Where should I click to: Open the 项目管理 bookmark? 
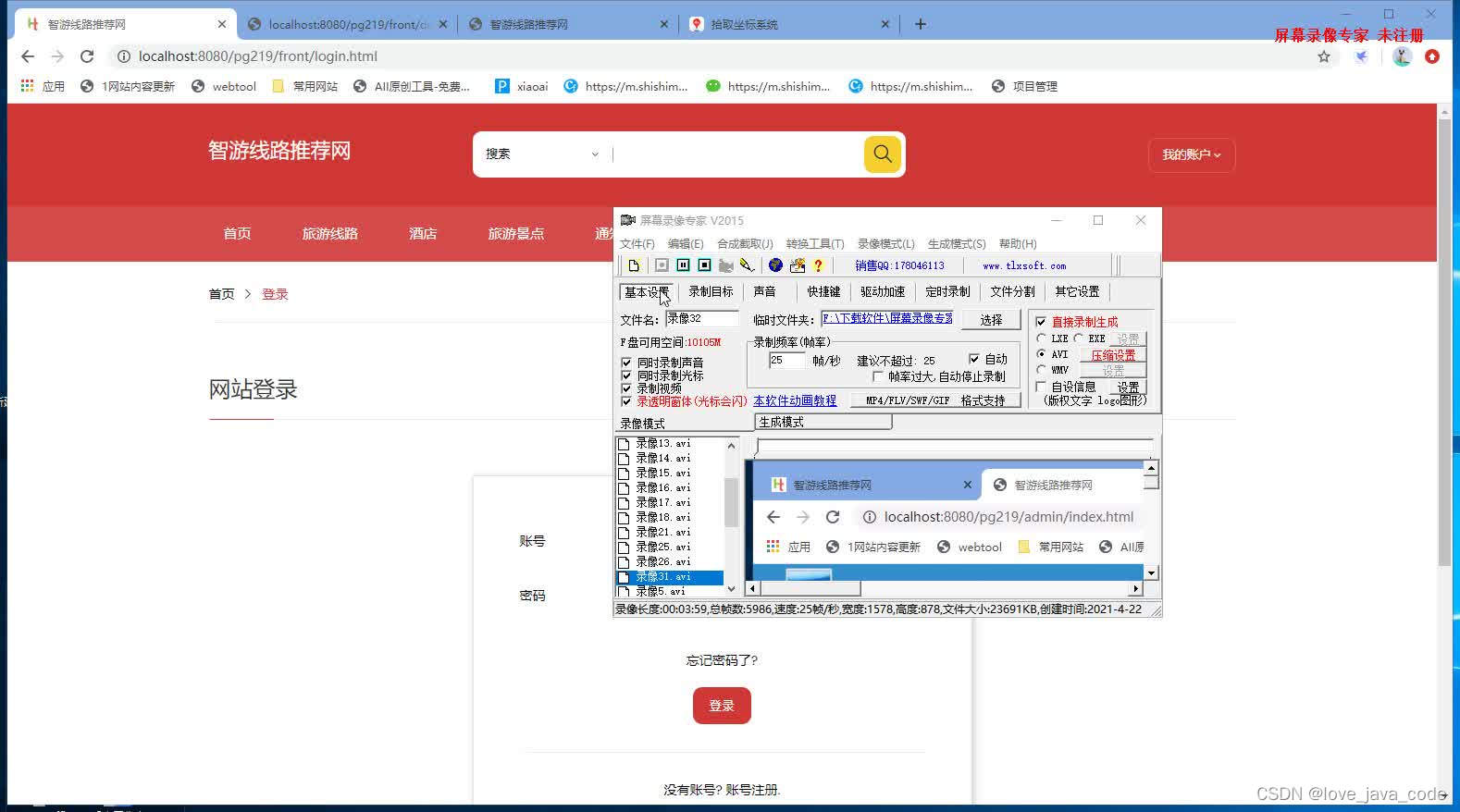tap(1024, 86)
